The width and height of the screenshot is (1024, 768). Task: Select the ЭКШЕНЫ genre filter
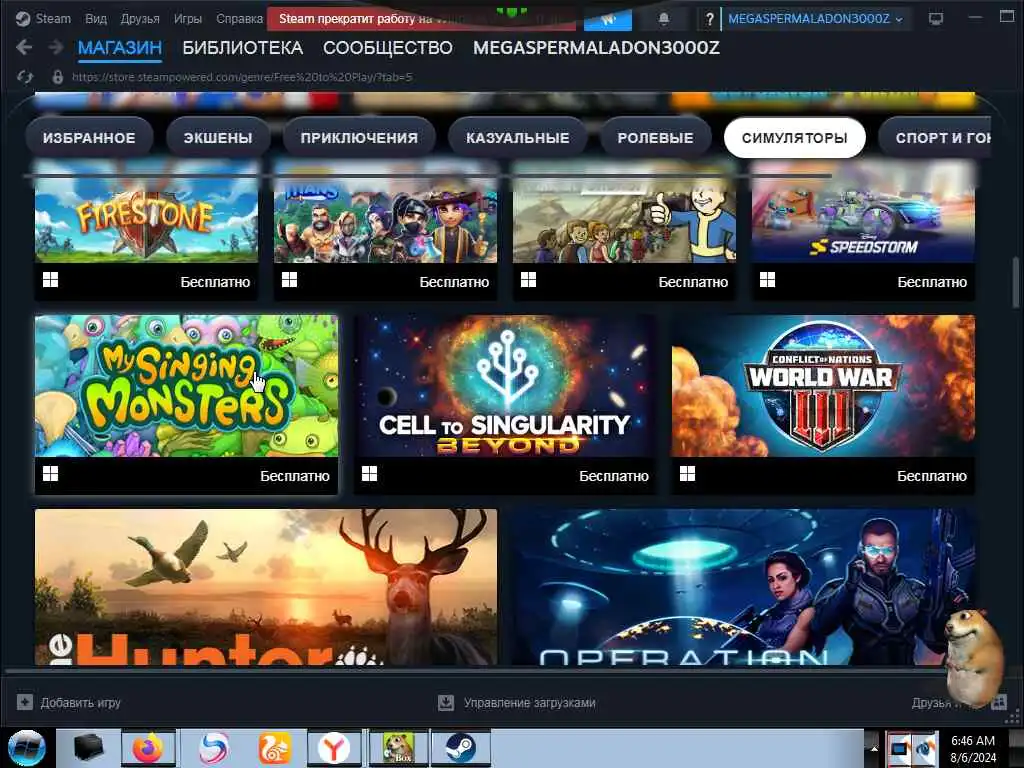(x=217, y=138)
